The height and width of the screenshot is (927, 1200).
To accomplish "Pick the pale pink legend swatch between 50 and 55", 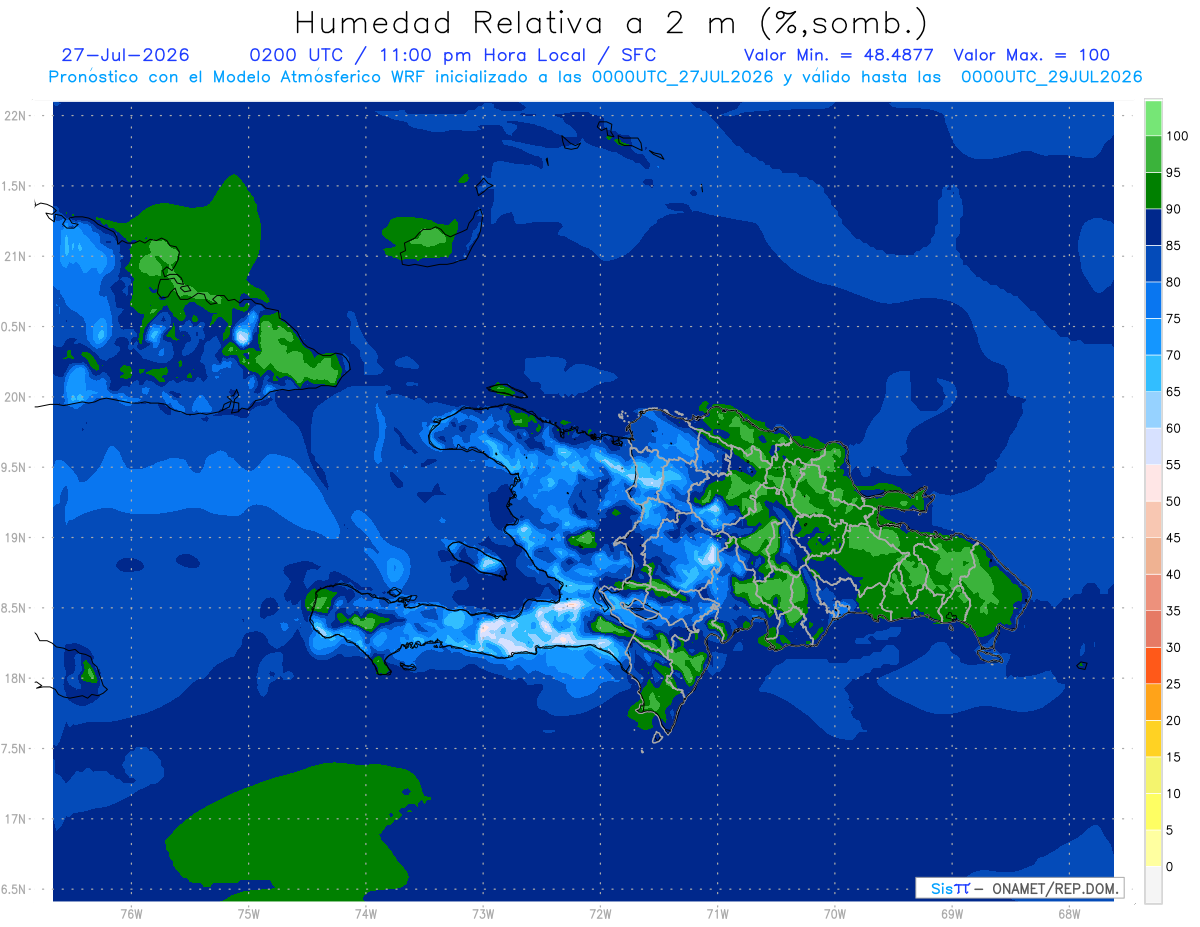I will tap(1153, 483).
